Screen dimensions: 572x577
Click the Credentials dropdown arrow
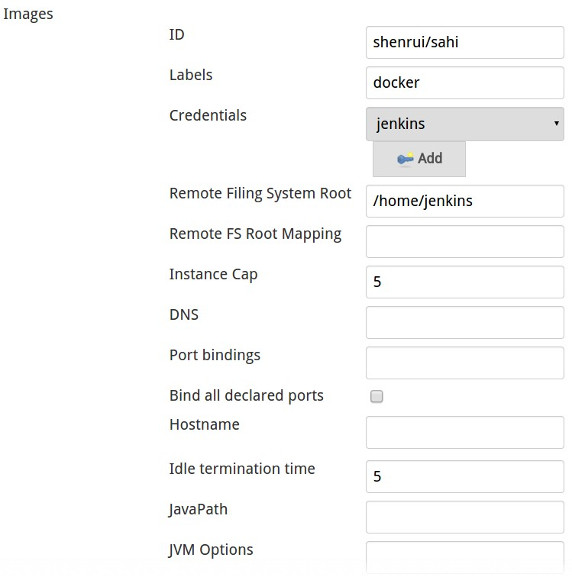(556, 123)
